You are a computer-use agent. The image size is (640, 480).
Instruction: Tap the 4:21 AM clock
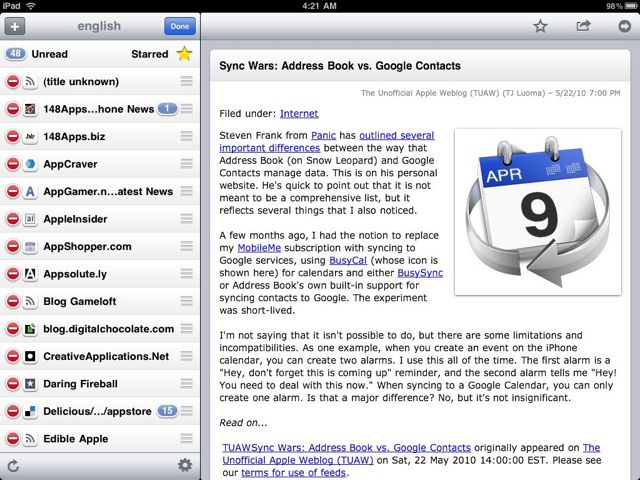pyautogui.click(x=320, y=6)
